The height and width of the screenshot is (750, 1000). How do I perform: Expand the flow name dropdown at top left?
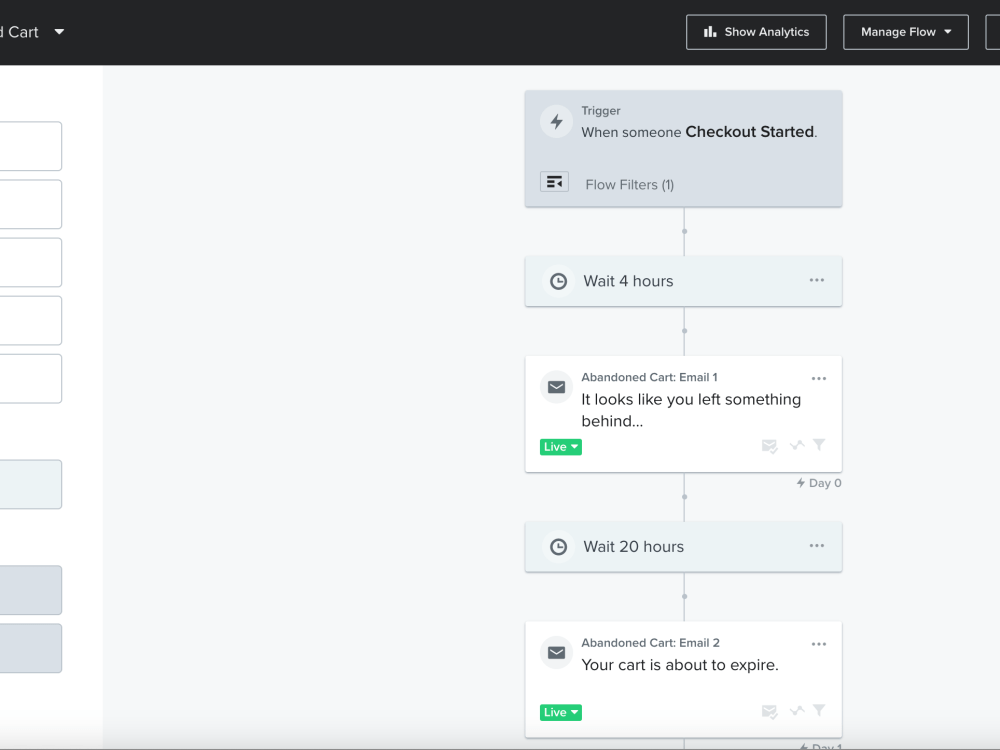(58, 31)
